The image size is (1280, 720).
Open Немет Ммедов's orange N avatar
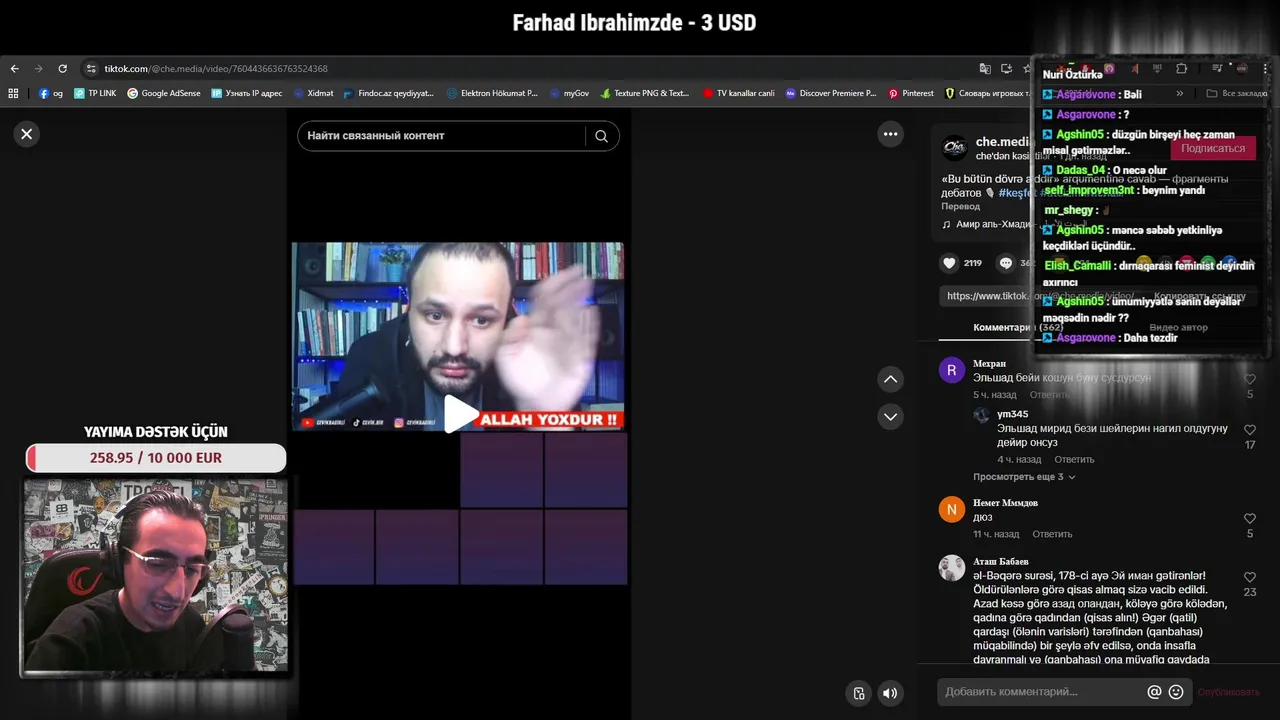(951, 510)
